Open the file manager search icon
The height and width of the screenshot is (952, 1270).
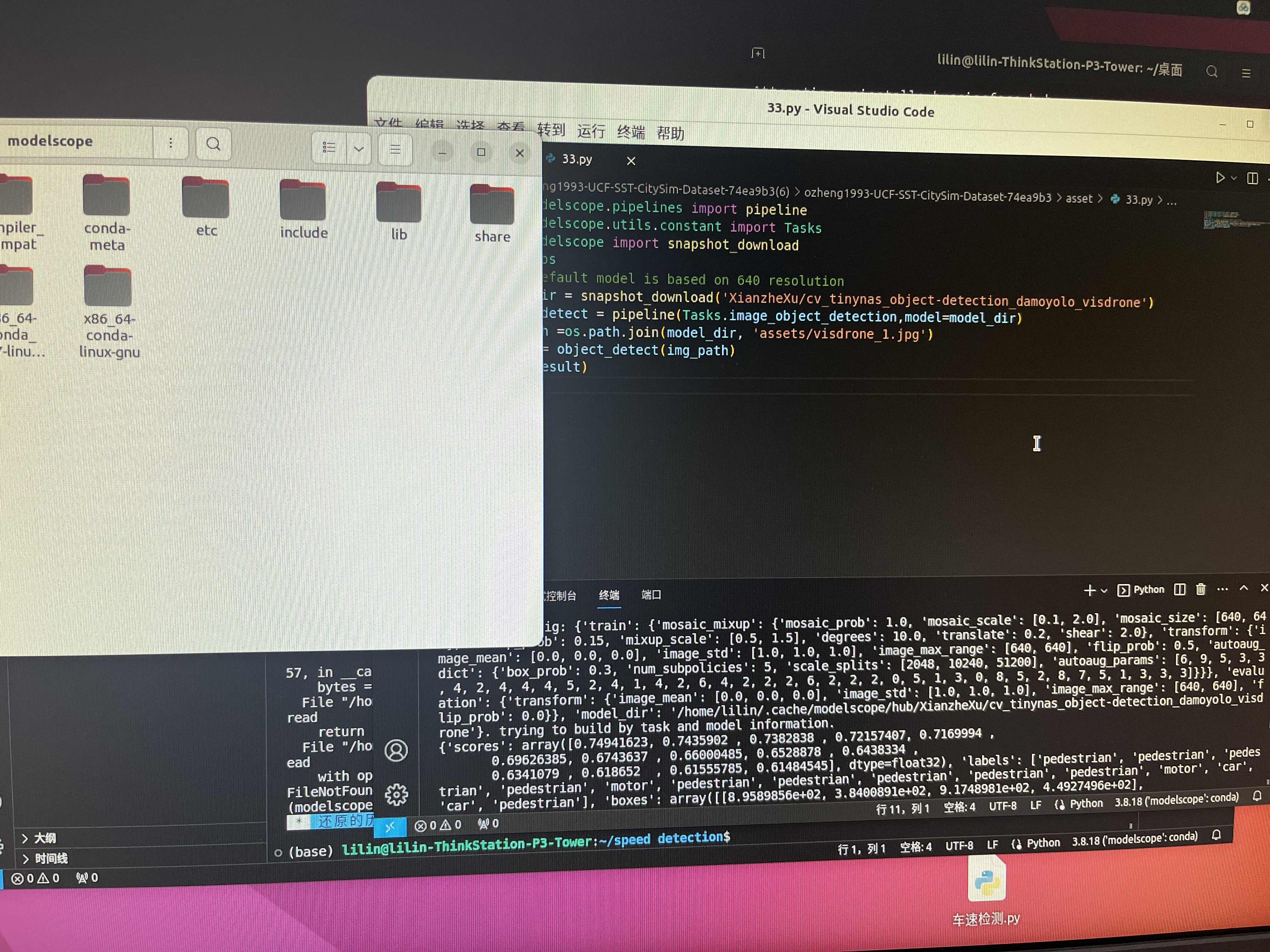pos(213,144)
